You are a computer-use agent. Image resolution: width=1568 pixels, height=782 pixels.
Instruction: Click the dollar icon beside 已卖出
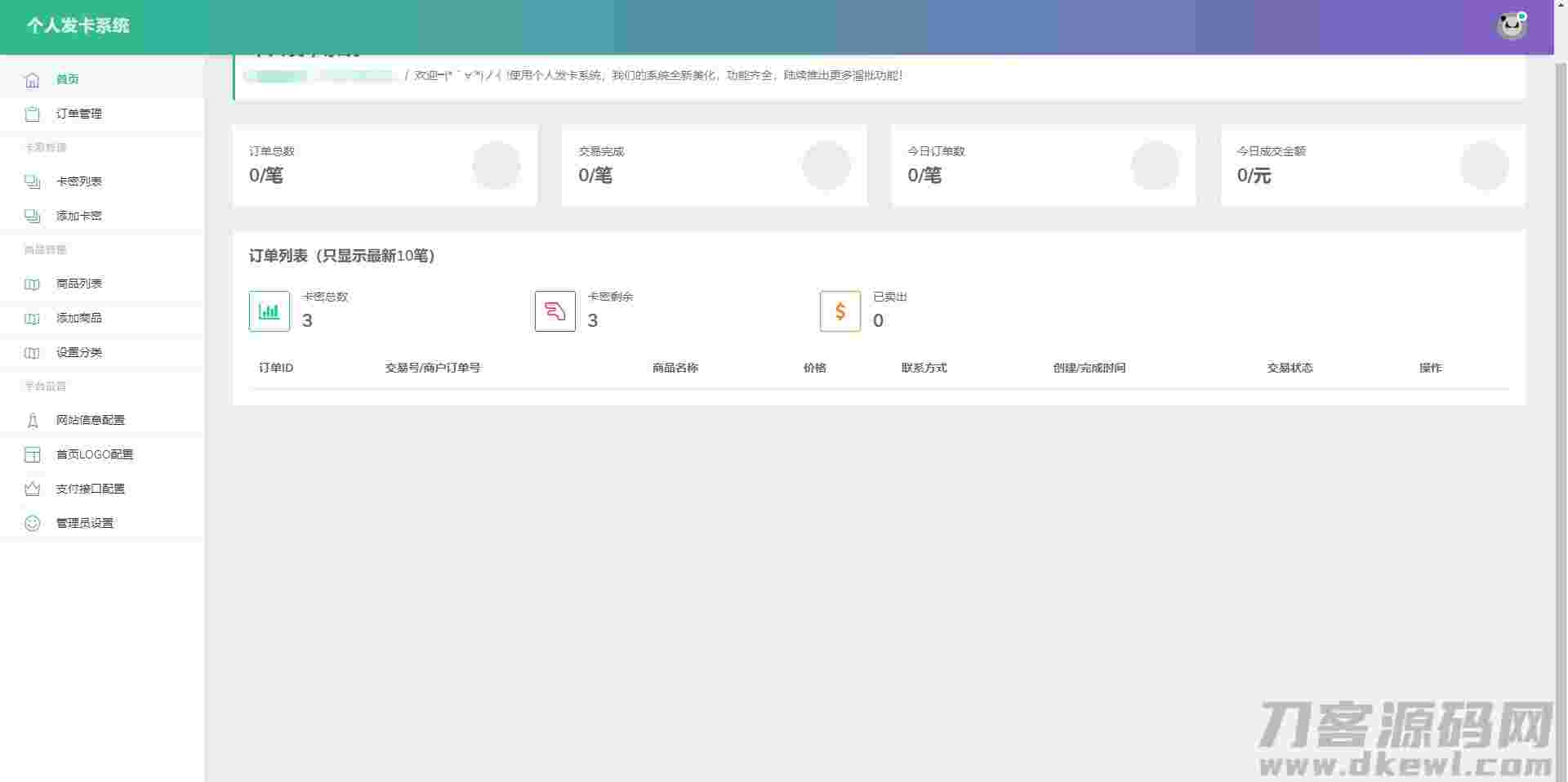(x=840, y=311)
